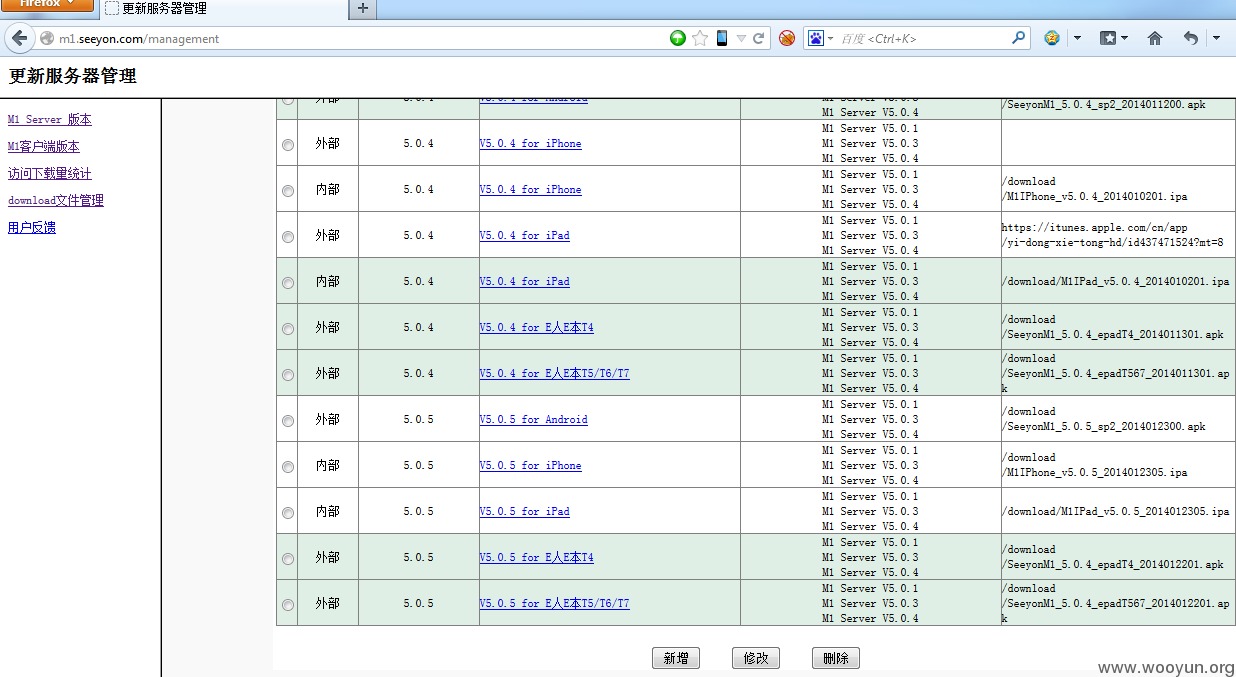Select radio for V5.0.5 for iPhone
Viewport: 1236px width, 677px height.
tap(288, 467)
